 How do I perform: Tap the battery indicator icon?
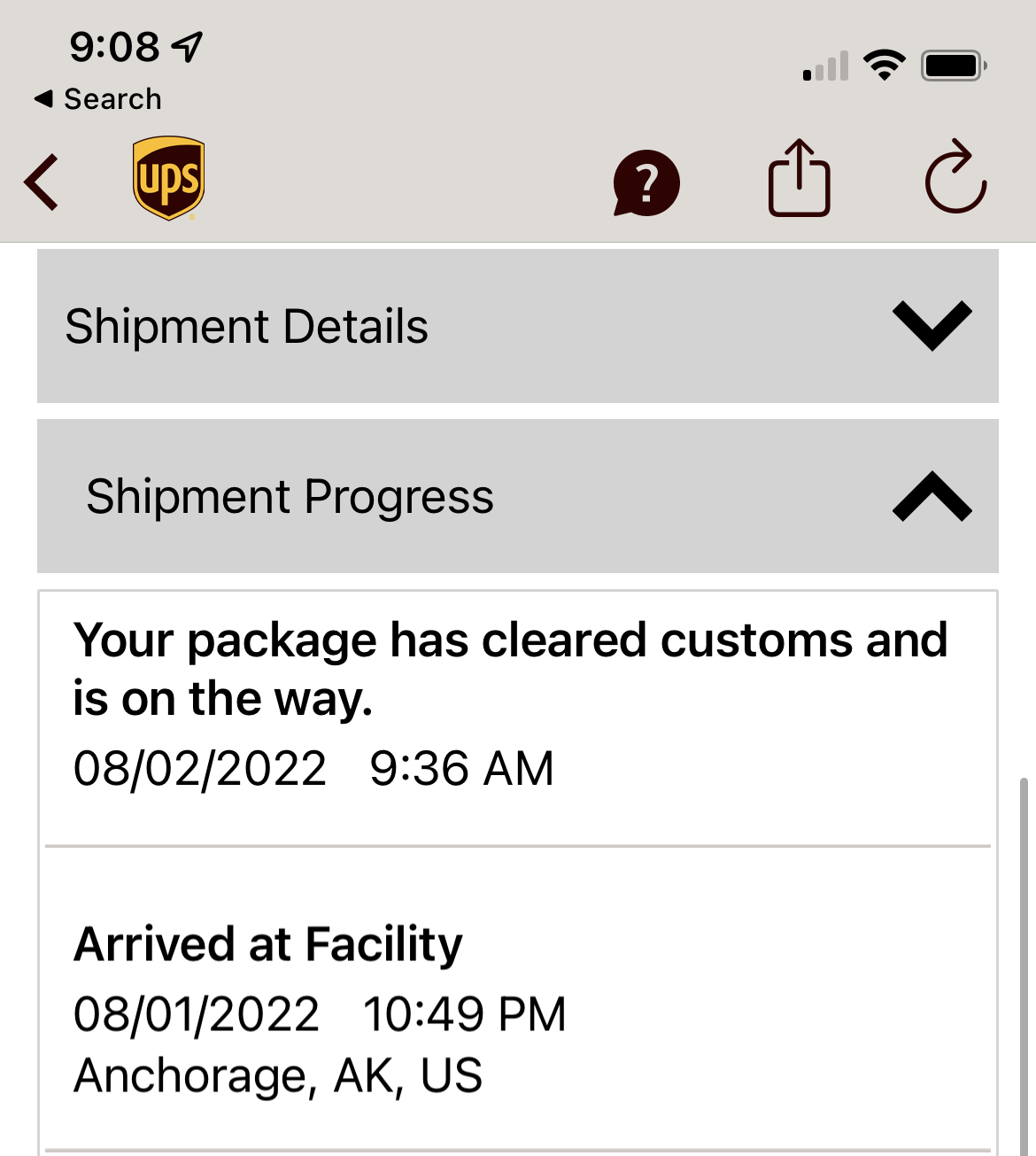954,66
